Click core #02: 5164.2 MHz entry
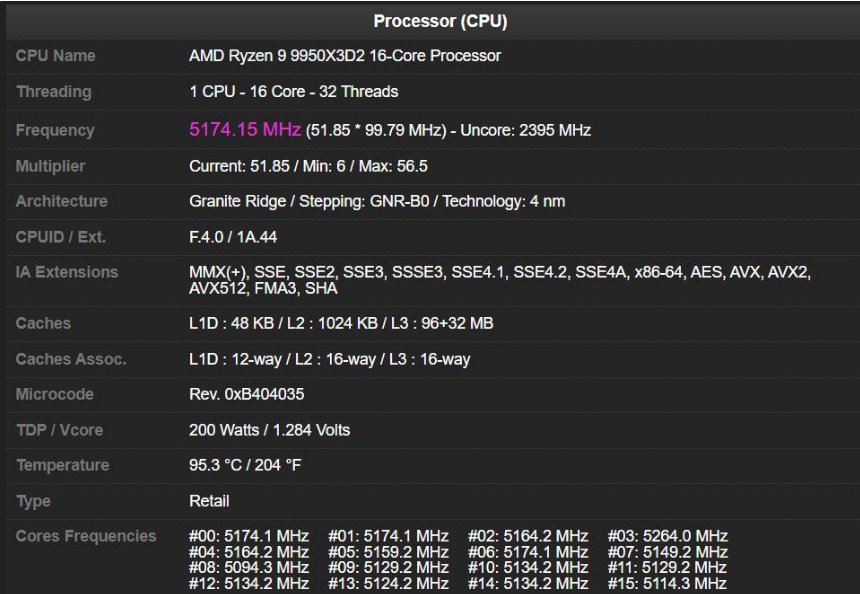The width and height of the screenshot is (860, 594). point(528,536)
